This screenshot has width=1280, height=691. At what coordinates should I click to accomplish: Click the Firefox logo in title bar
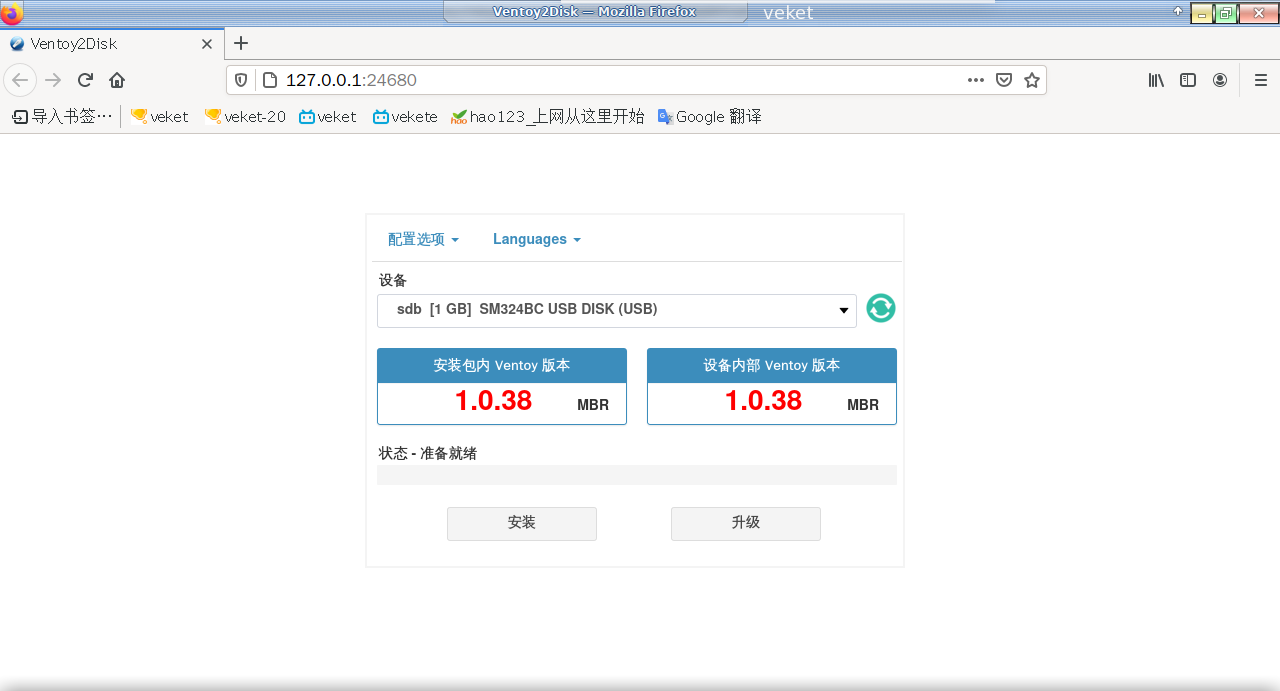pyautogui.click(x=11, y=13)
